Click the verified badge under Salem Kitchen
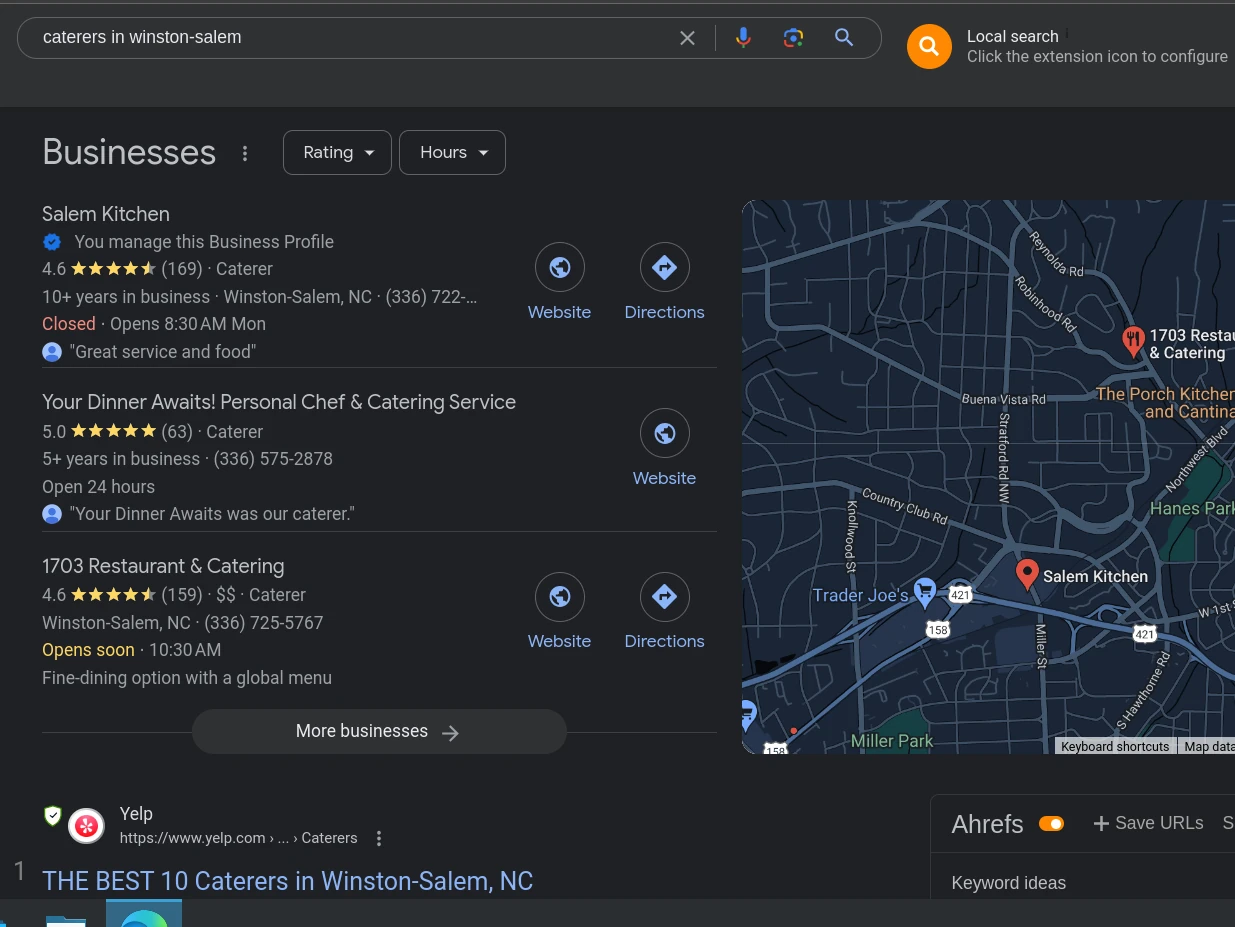The image size is (1235, 927). 52,242
